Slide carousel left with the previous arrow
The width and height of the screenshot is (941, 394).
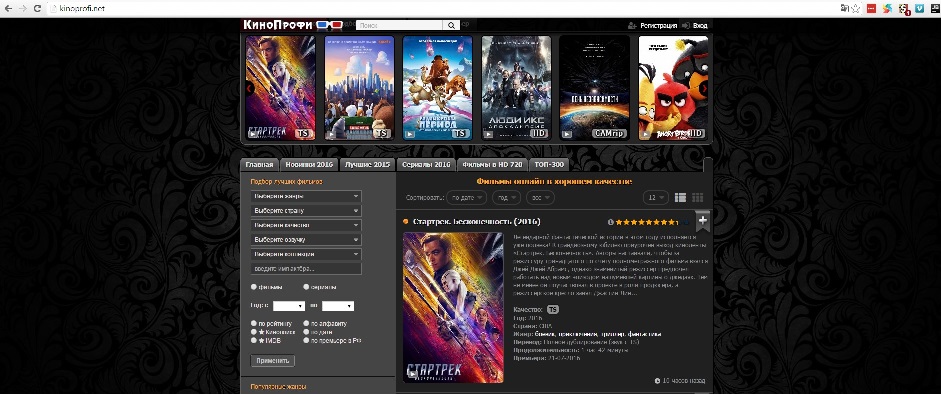pyautogui.click(x=250, y=88)
